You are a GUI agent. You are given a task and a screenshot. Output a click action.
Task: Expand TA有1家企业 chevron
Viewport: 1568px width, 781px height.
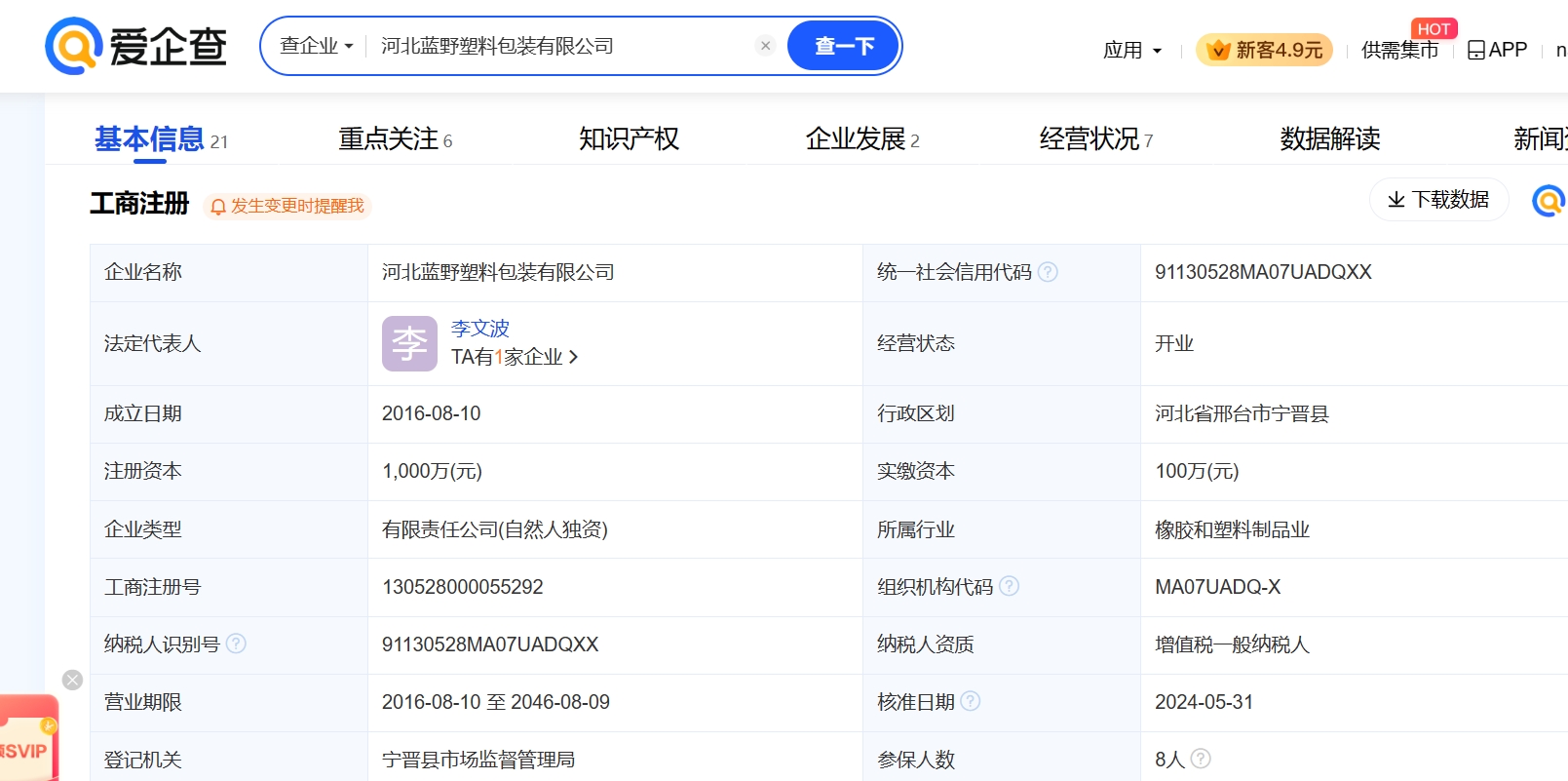click(573, 357)
